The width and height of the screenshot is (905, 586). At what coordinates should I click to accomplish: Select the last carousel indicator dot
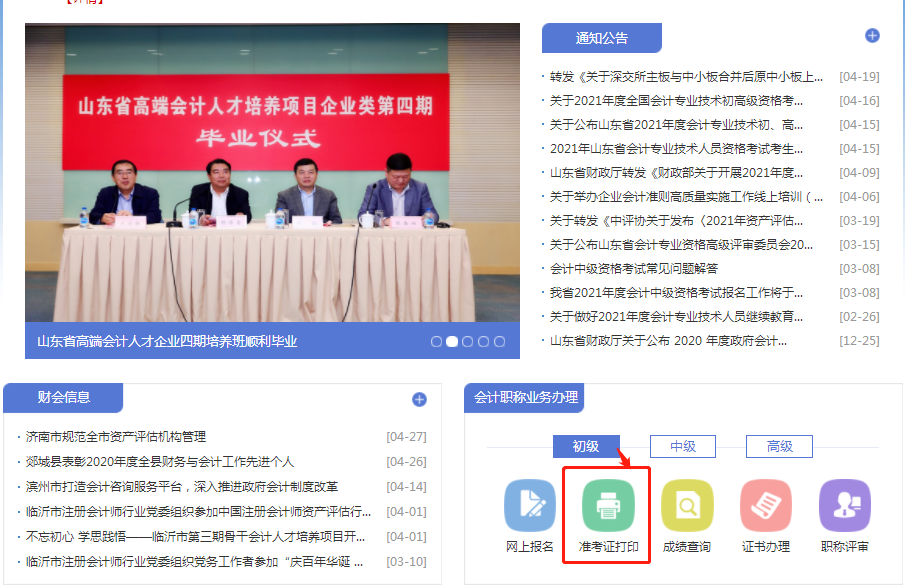[x=500, y=341]
